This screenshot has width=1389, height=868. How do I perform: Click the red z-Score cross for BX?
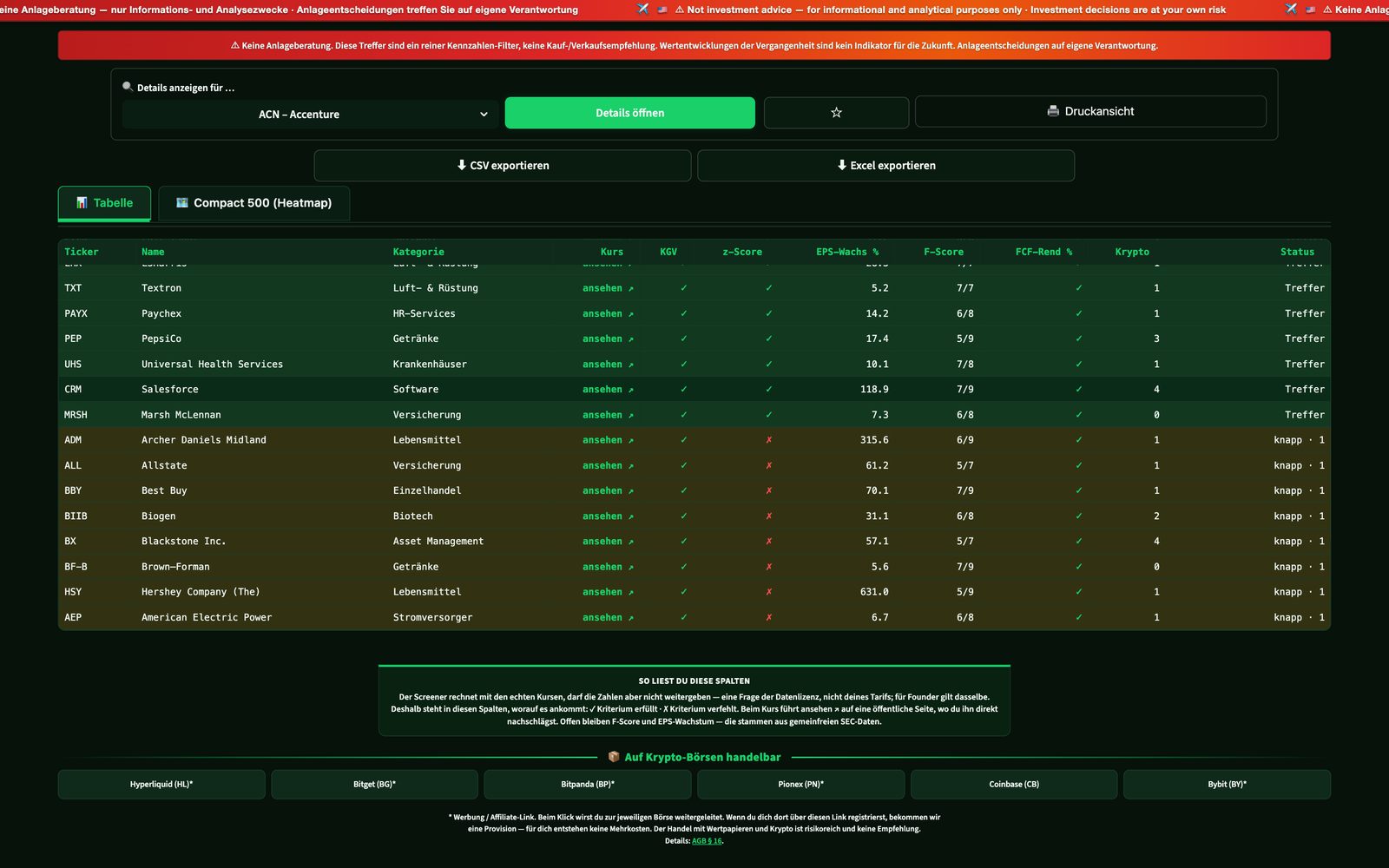point(769,542)
